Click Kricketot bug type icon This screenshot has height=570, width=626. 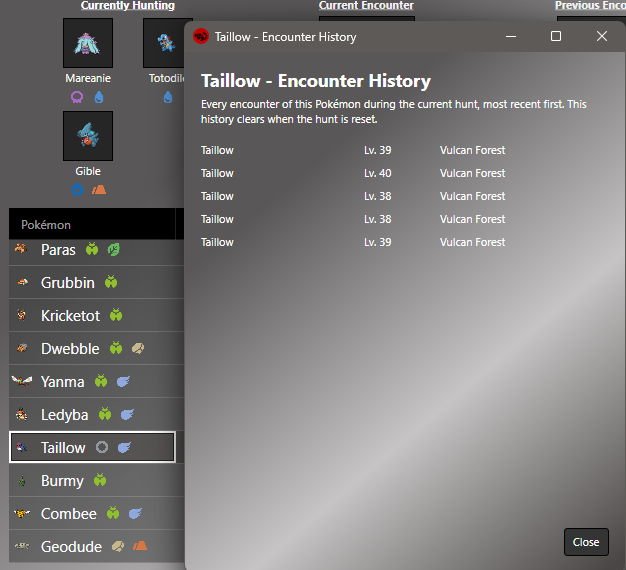tap(116, 315)
